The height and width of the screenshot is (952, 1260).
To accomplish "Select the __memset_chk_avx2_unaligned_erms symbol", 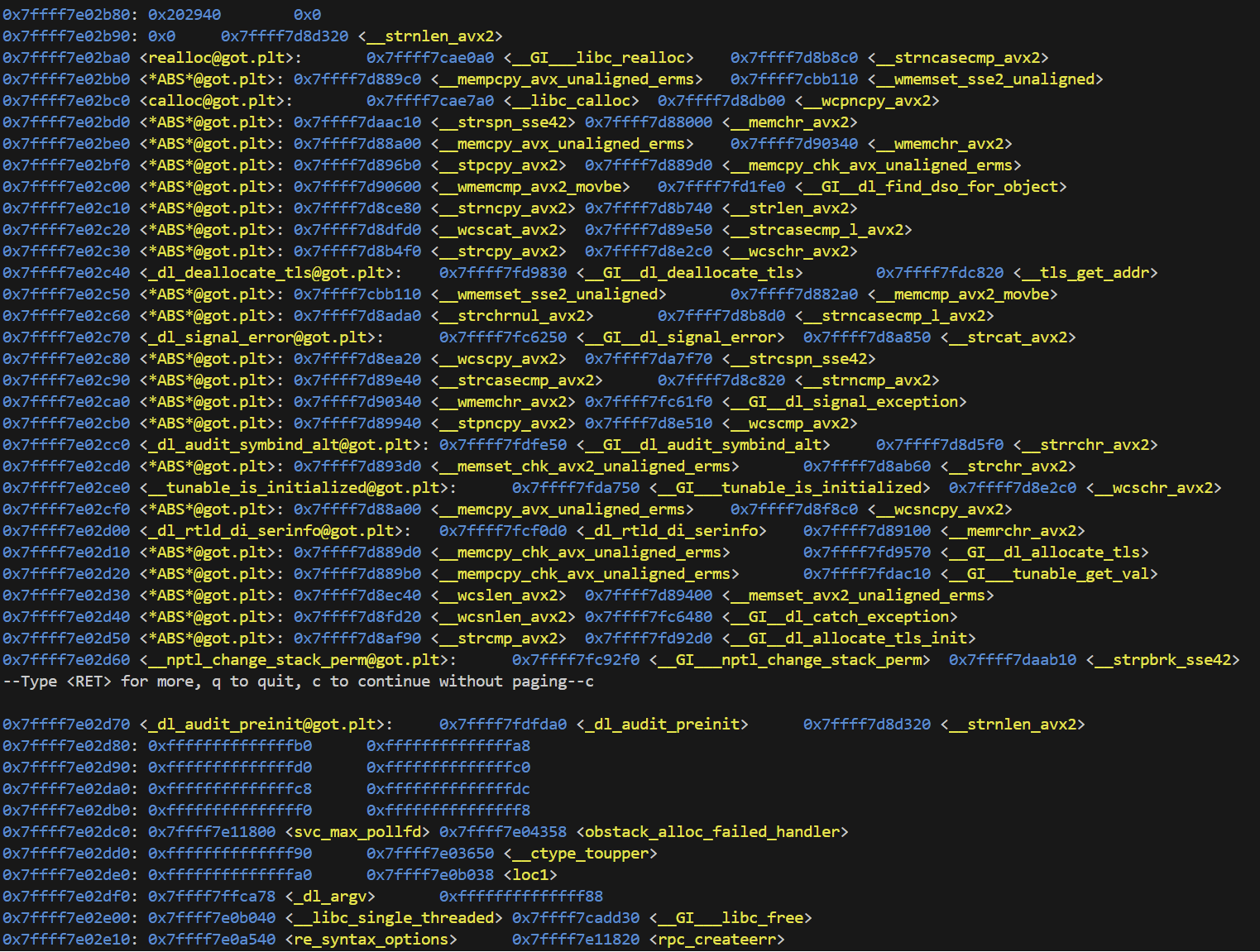I will tap(585, 466).
